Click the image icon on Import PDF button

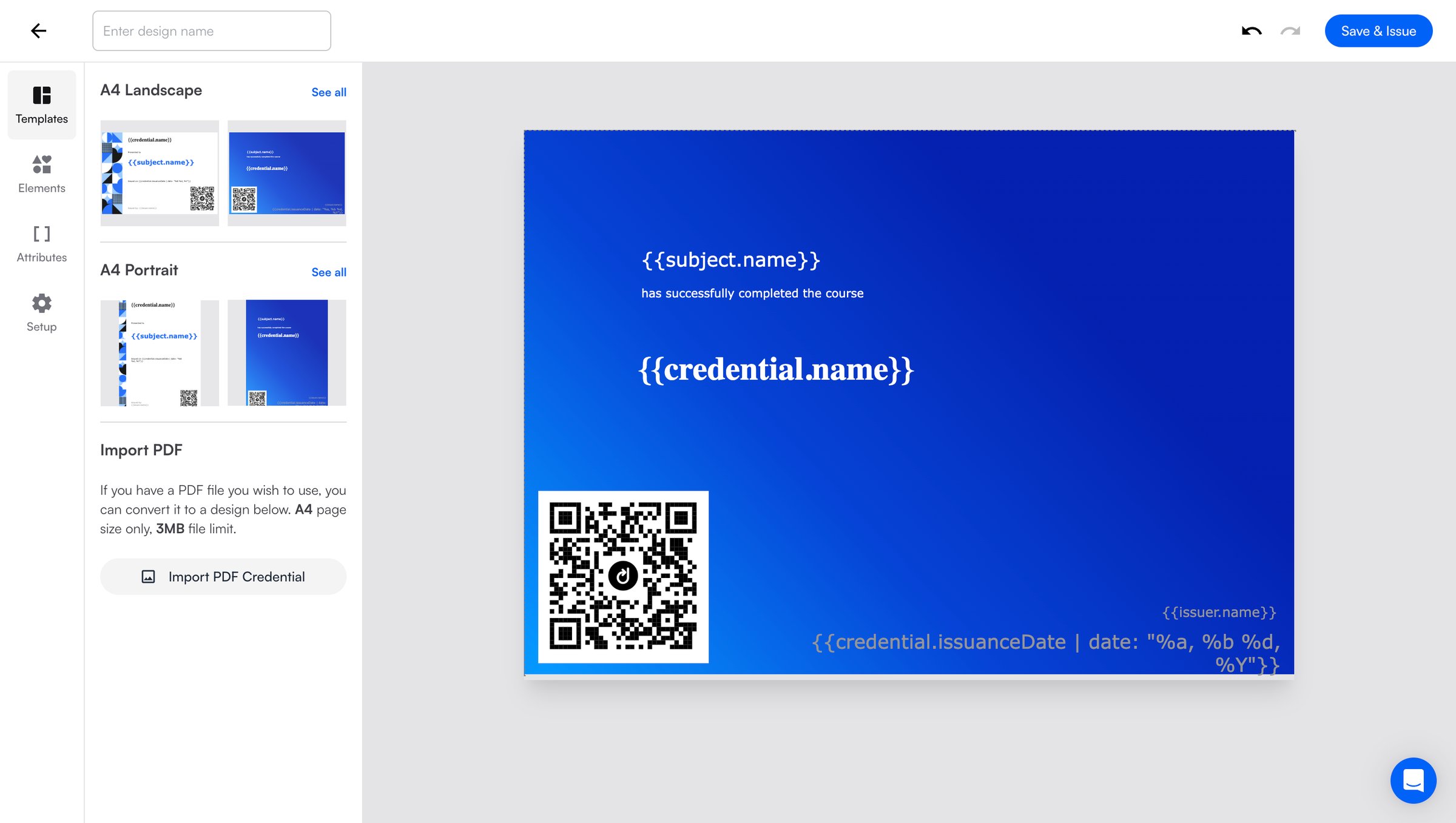(x=148, y=577)
